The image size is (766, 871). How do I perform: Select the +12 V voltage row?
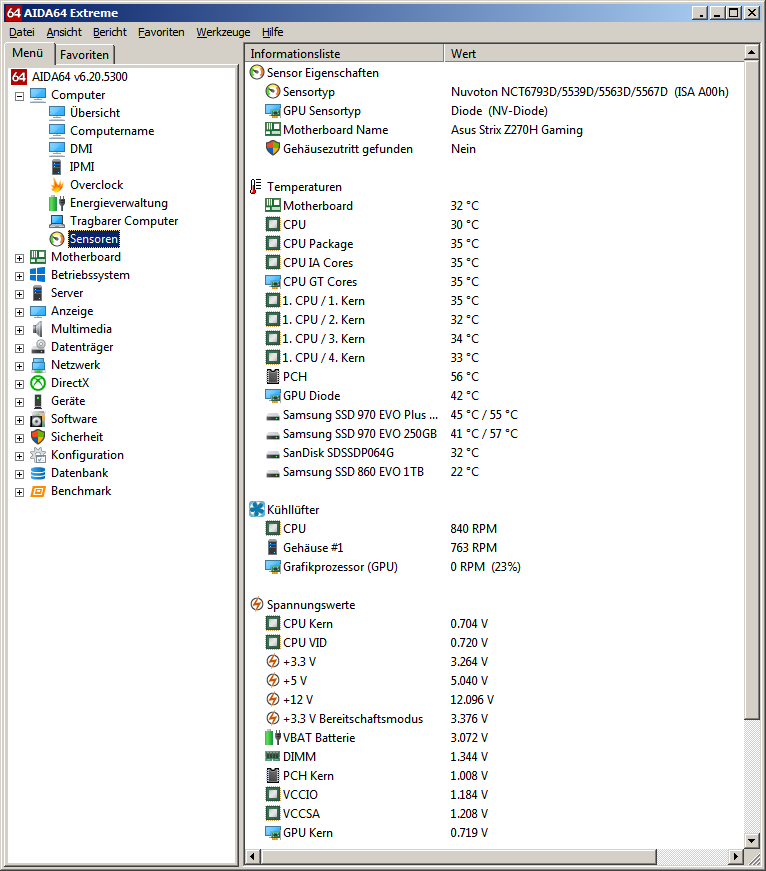coord(494,699)
